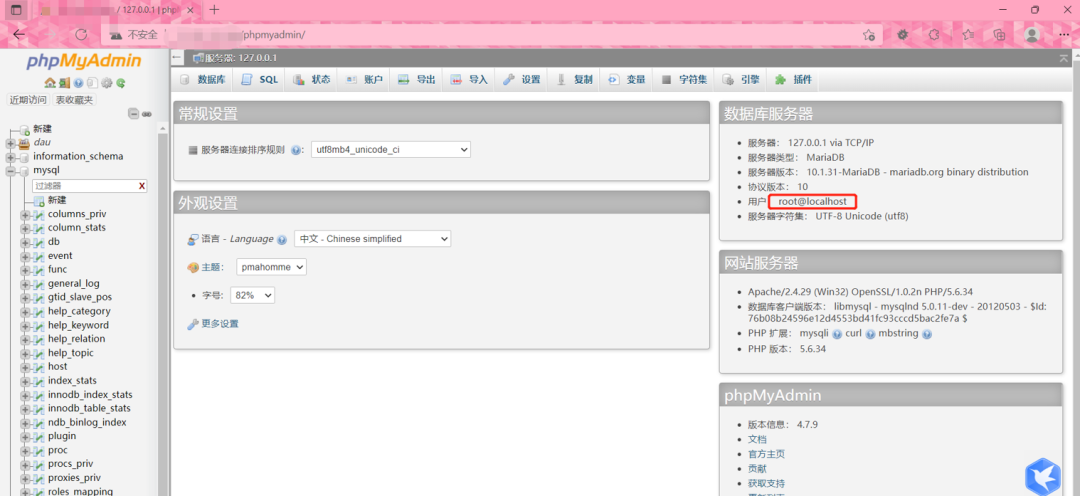Open the 文档 documentation link
The height and width of the screenshot is (496, 1080).
(x=757, y=440)
